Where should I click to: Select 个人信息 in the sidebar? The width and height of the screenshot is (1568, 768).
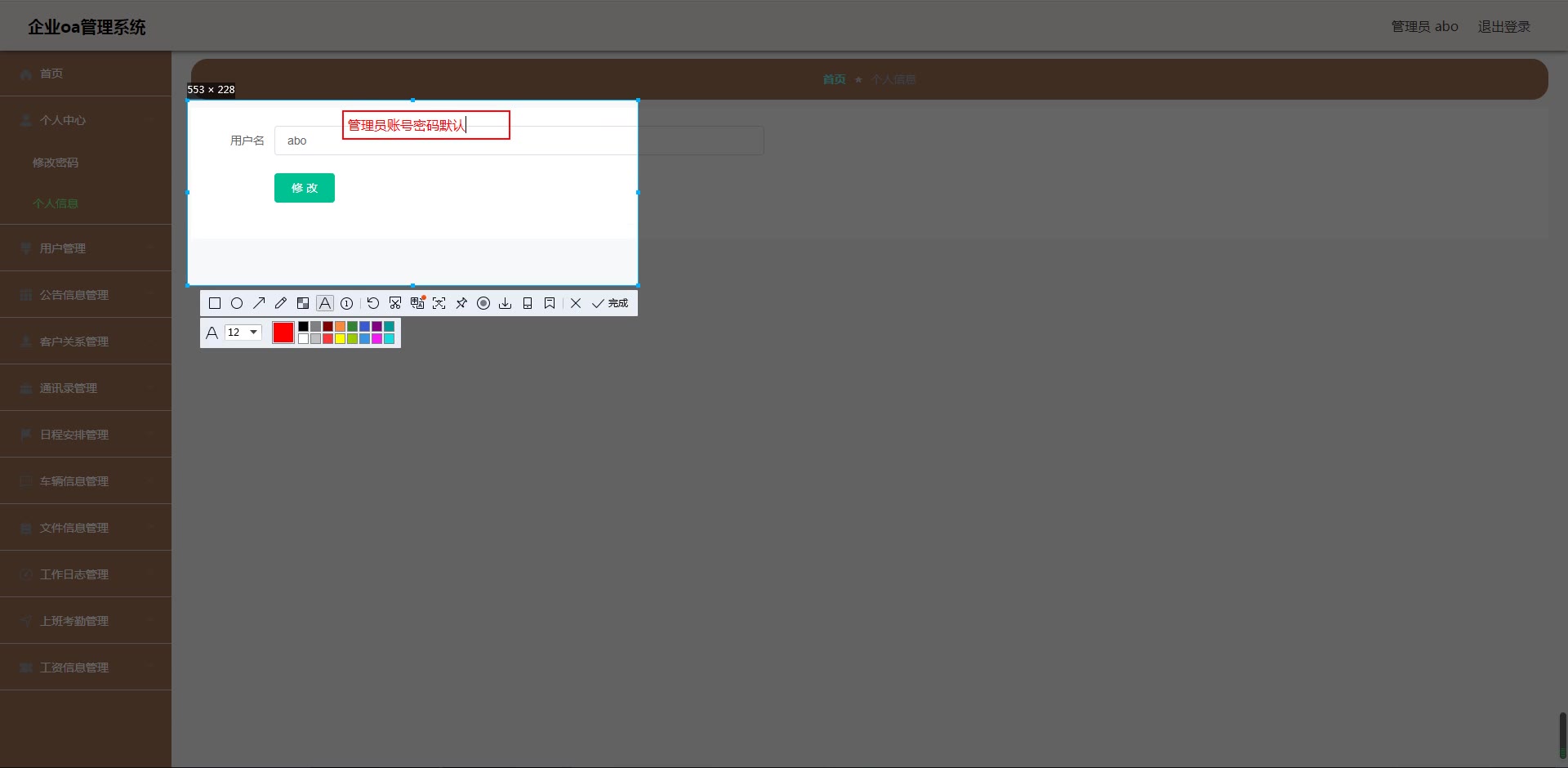coord(86,203)
